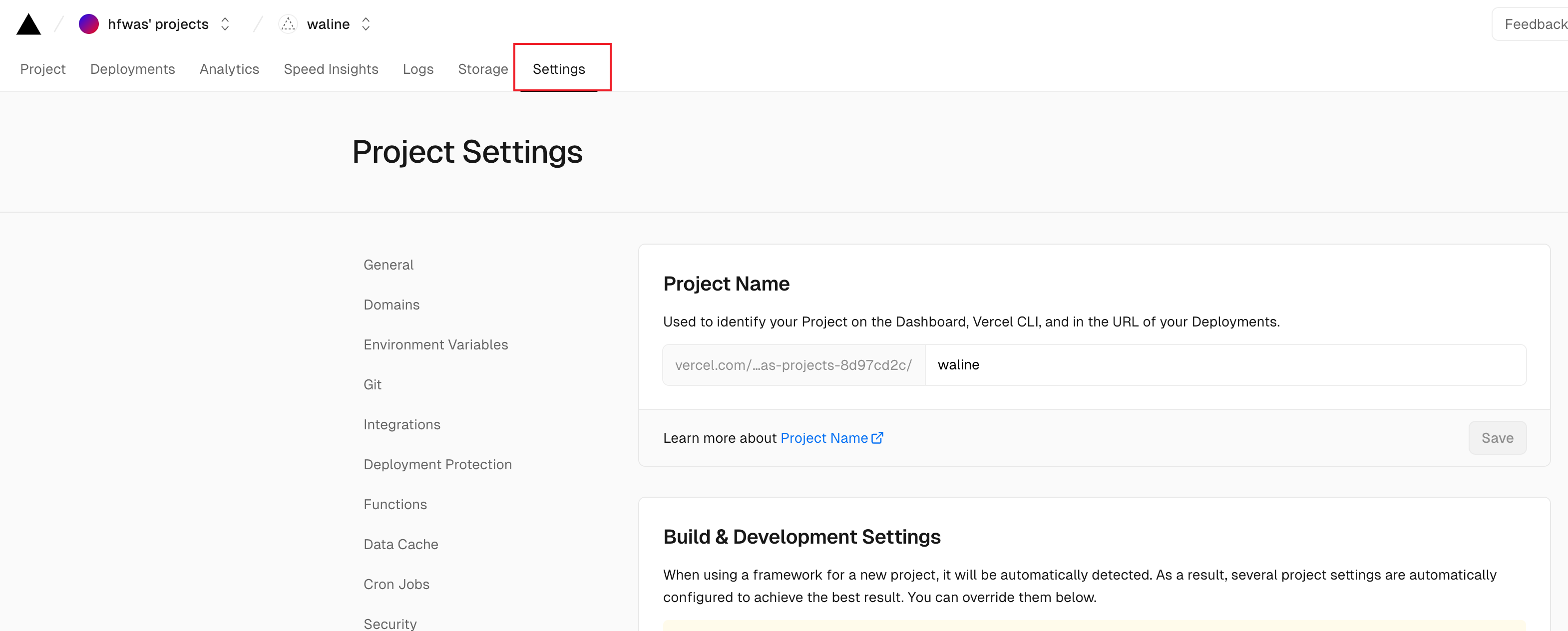
Task: Open Environment Variables in settings sidebar
Action: [435, 345]
